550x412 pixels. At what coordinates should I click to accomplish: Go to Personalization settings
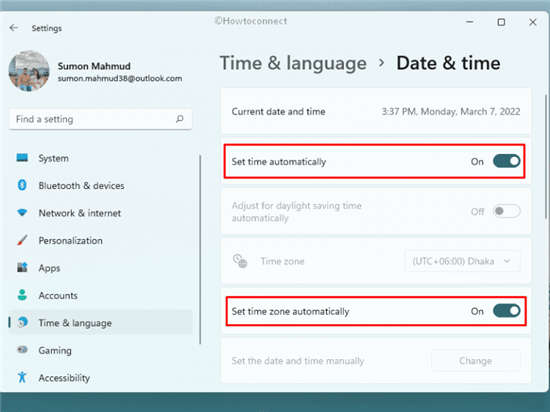coord(71,241)
